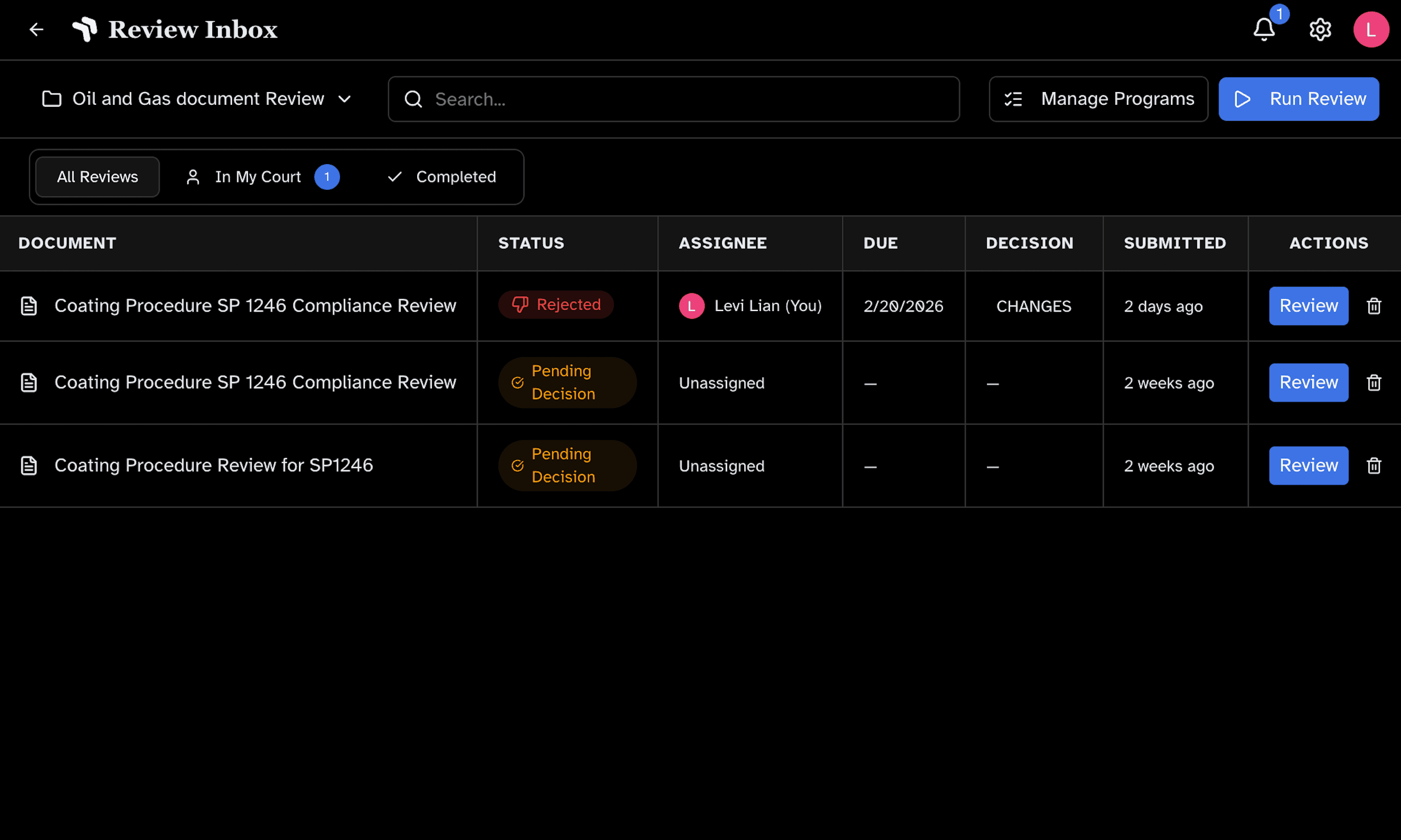The width and height of the screenshot is (1401, 840).
Task: Expand Oil and Gas document Review dropdown
Action: click(197, 99)
